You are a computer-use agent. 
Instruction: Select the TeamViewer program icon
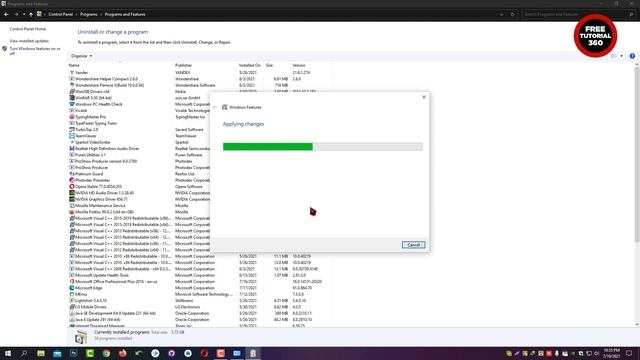(72, 136)
